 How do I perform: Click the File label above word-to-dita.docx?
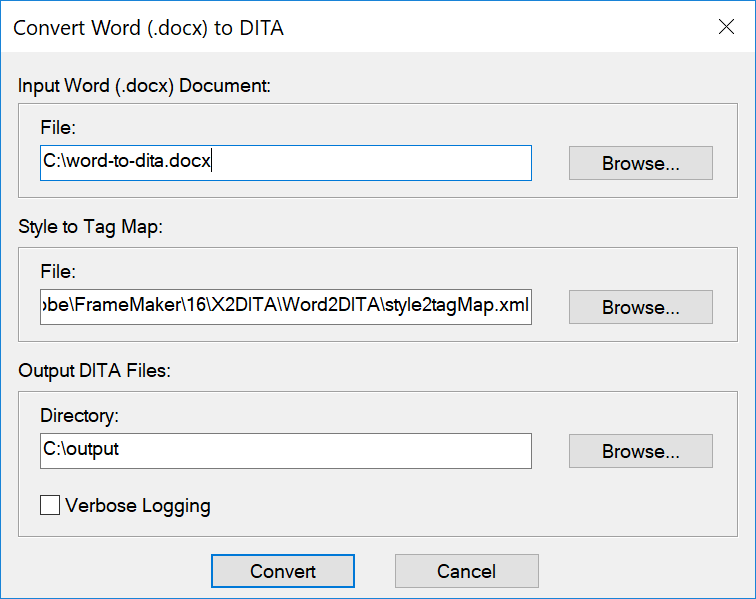pyautogui.click(x=58, y=127)
